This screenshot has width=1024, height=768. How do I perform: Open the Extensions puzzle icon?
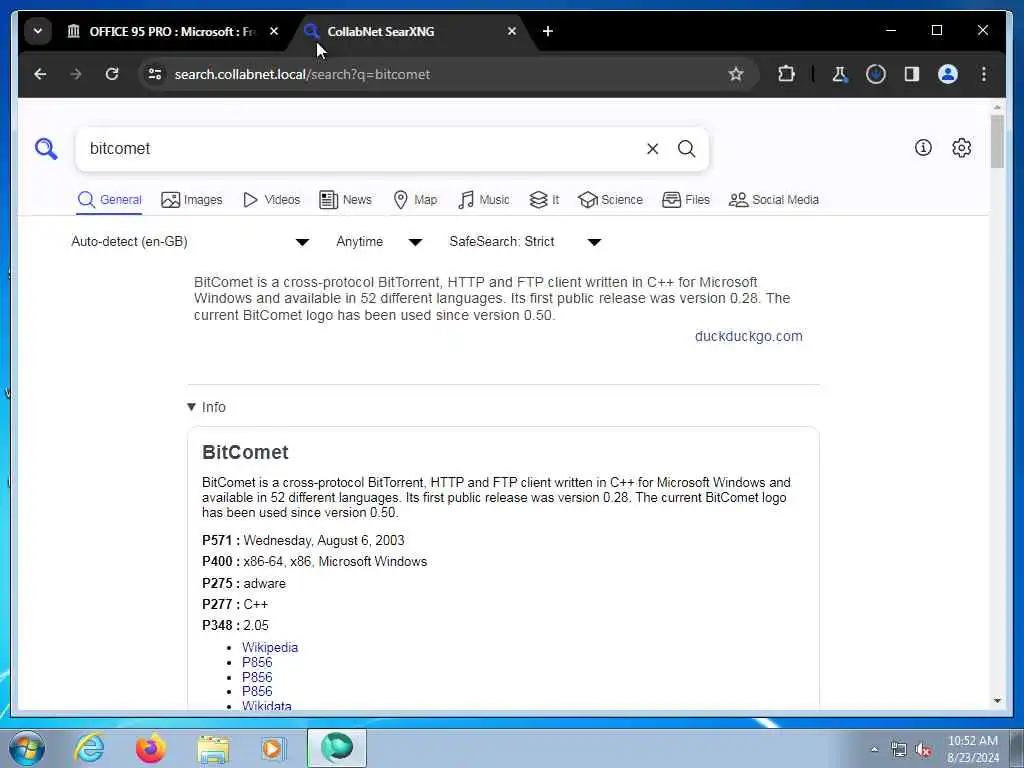(x=786, y=74)
